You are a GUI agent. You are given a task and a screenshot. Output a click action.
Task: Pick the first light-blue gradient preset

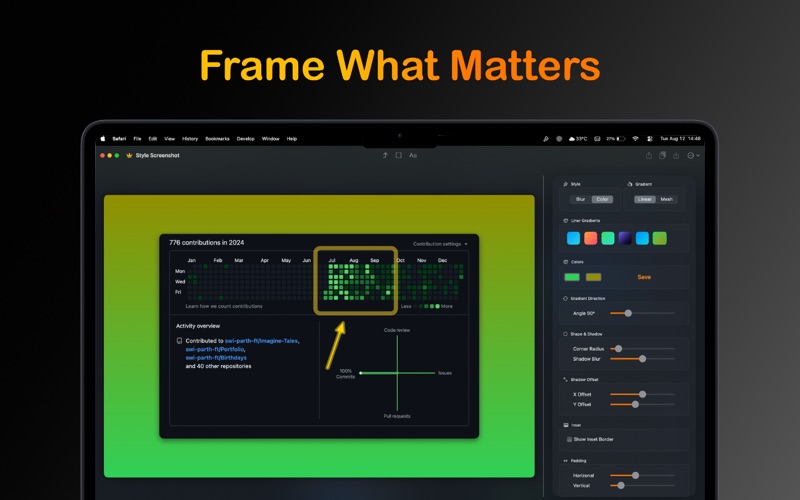tap(573, 238)
